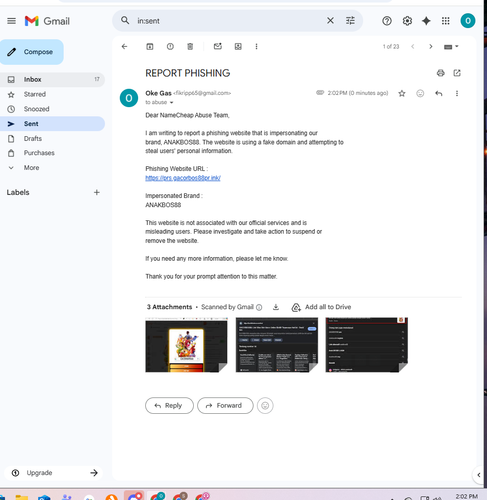
Task: Open the Snoozed folder
Action: tap(52, 109)
